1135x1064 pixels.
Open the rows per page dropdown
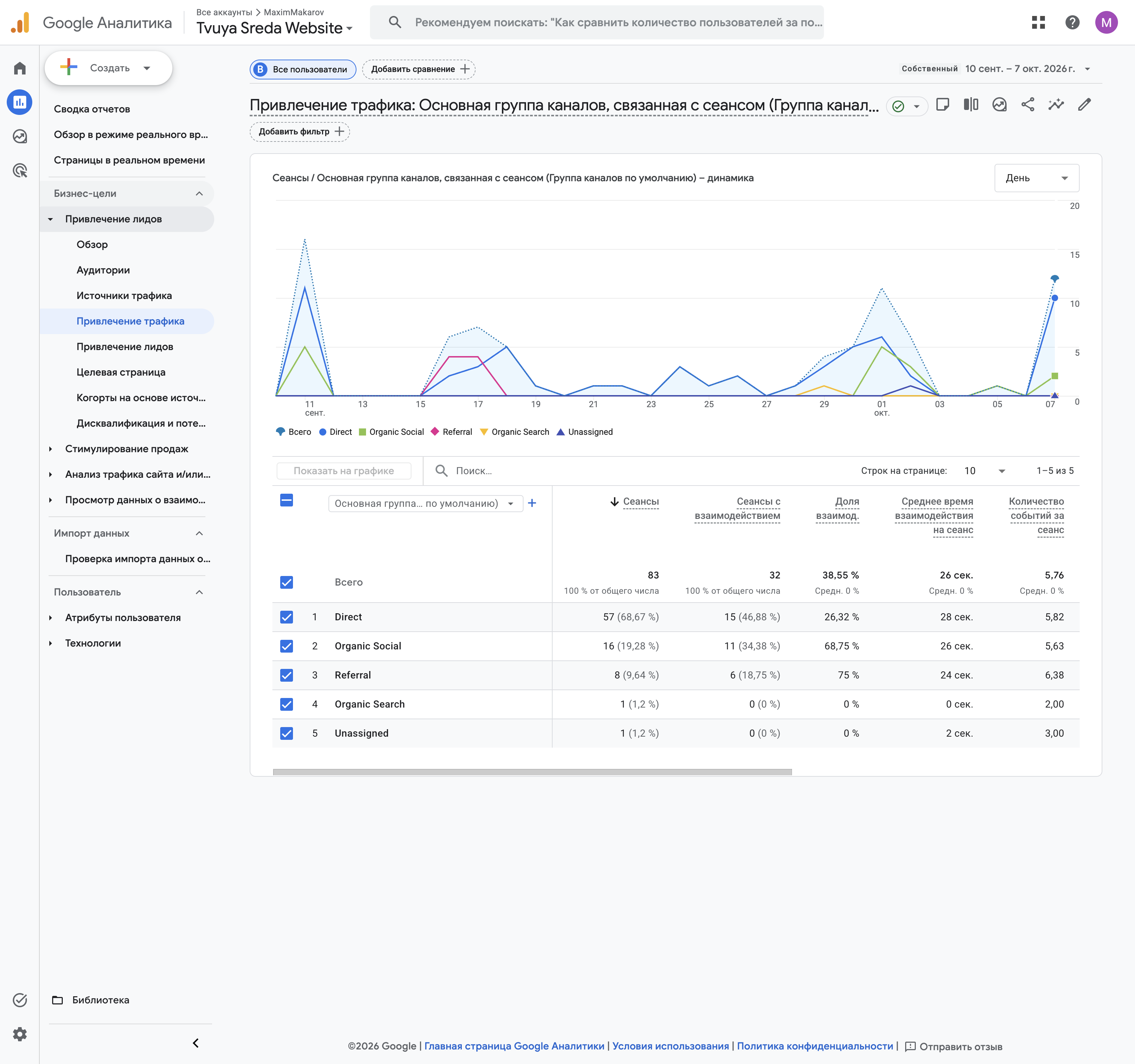(984, 471)
